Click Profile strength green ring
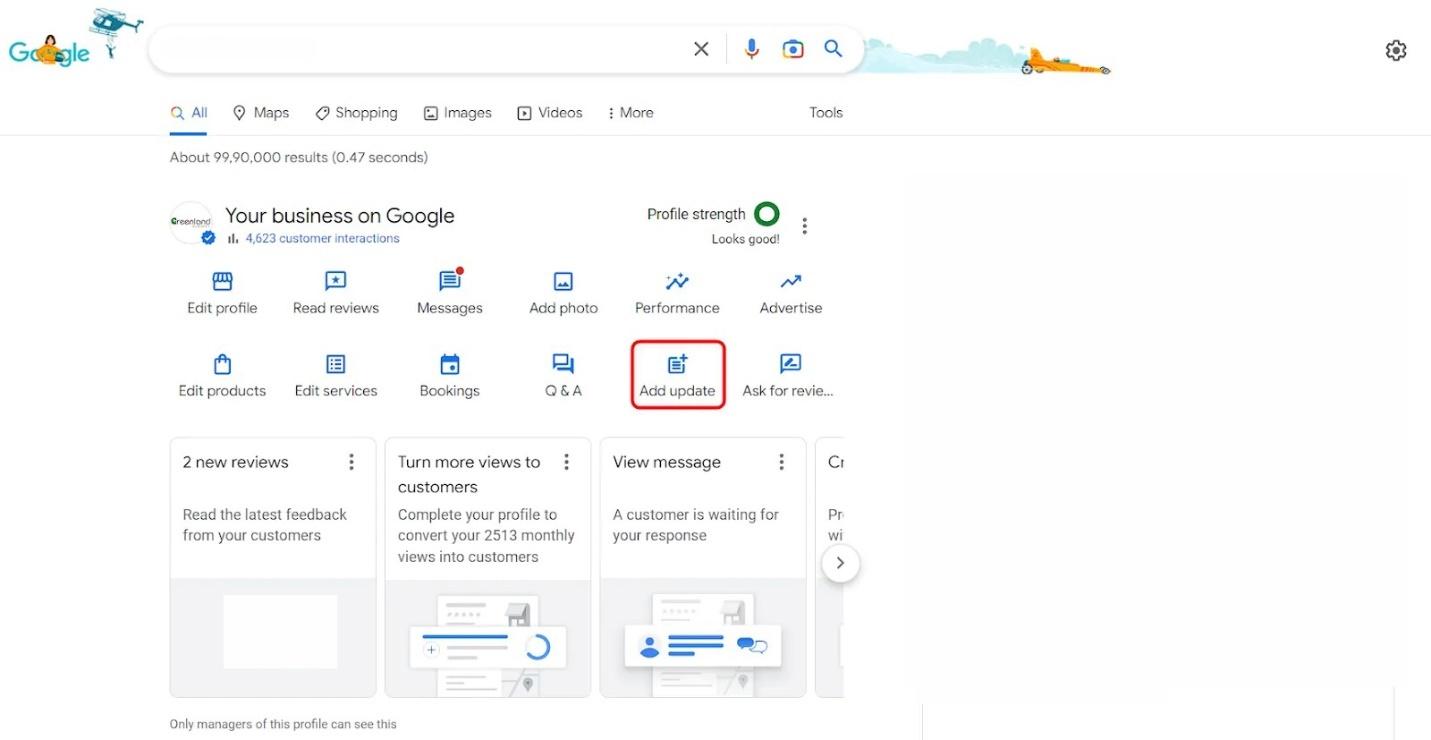 (x=767, y=214)
